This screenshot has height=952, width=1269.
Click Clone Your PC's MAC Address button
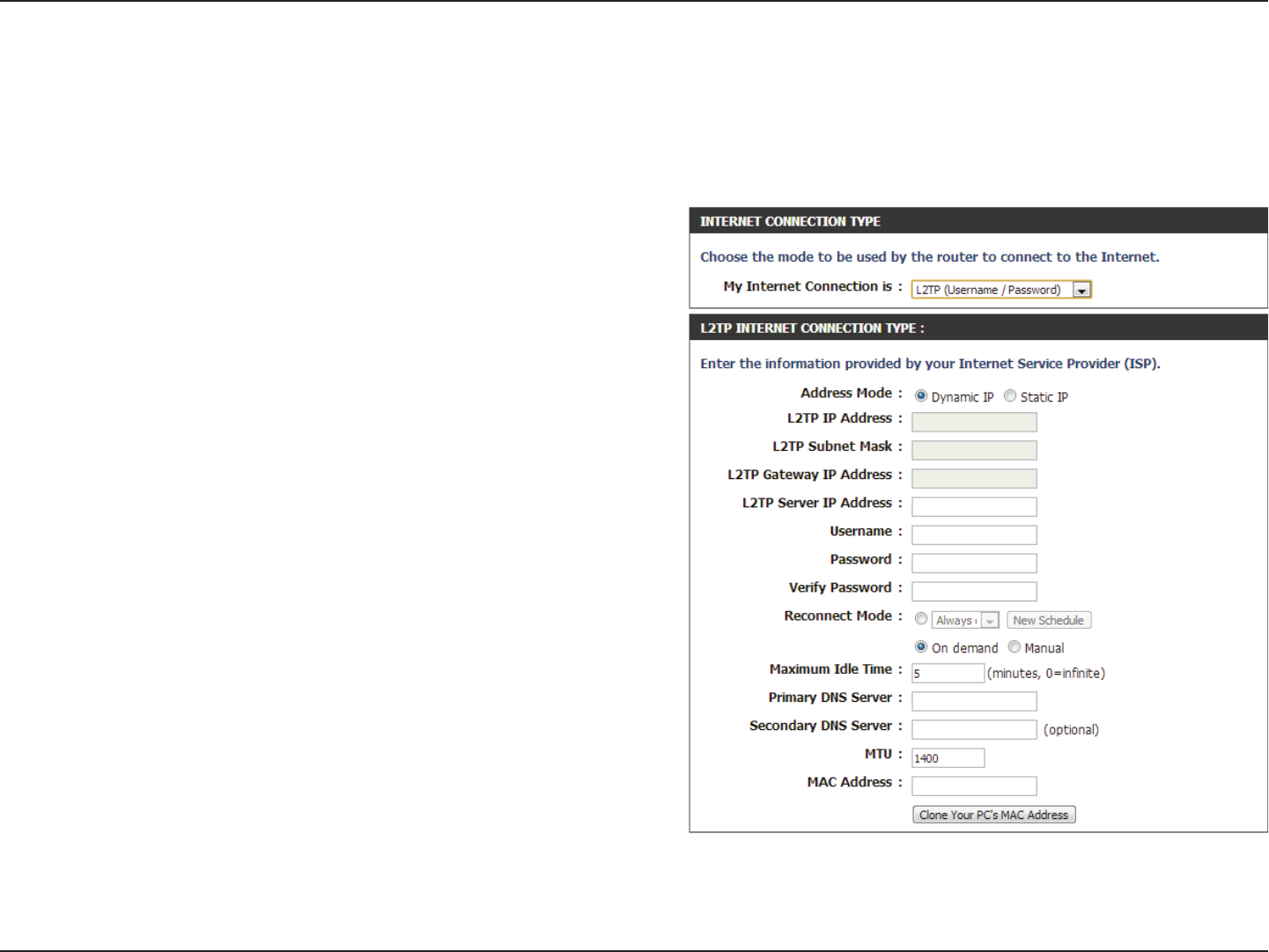pos(994,815)
